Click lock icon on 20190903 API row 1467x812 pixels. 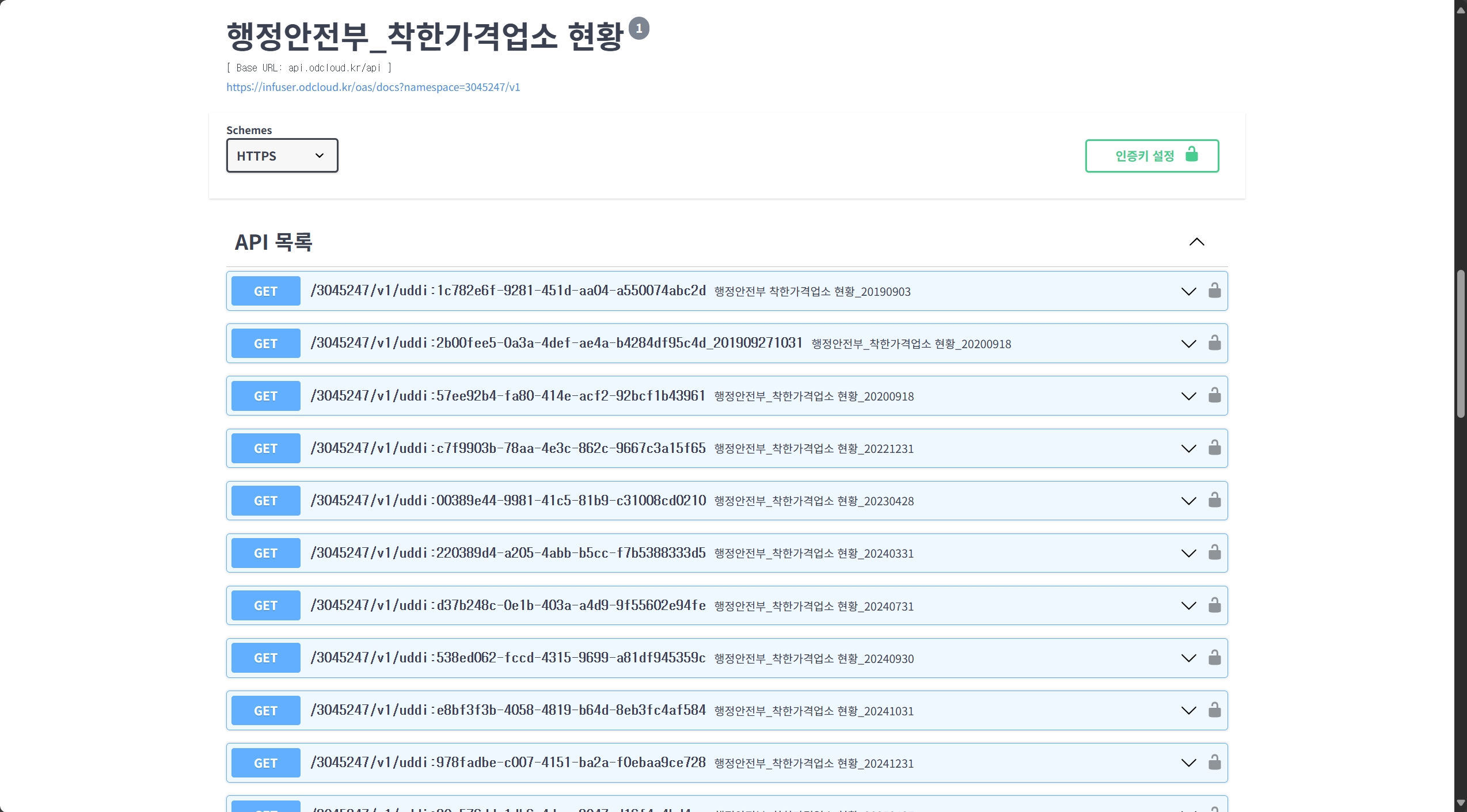point(1214,291)
